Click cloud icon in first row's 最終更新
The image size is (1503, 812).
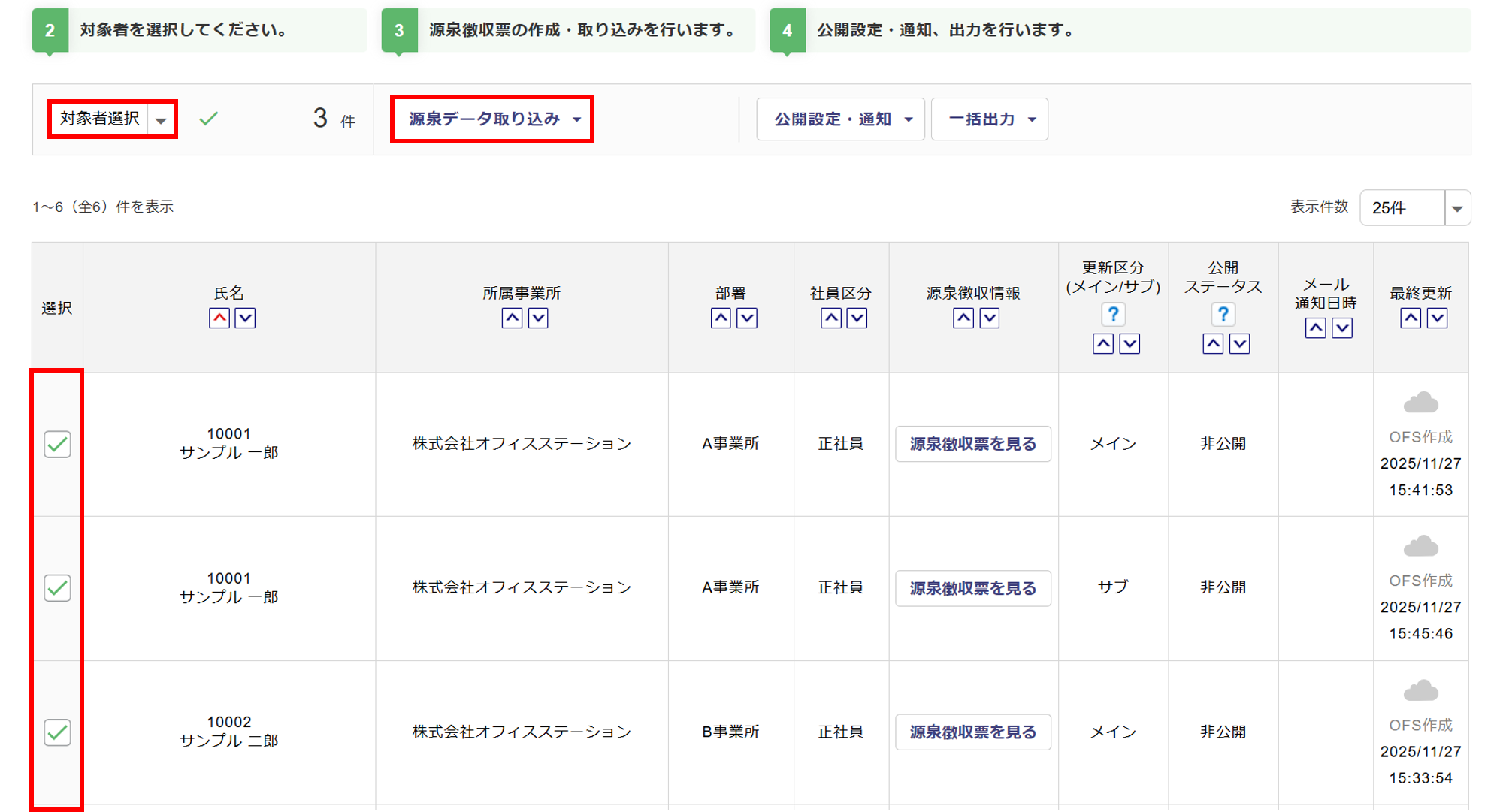(x=1420, y=403)
